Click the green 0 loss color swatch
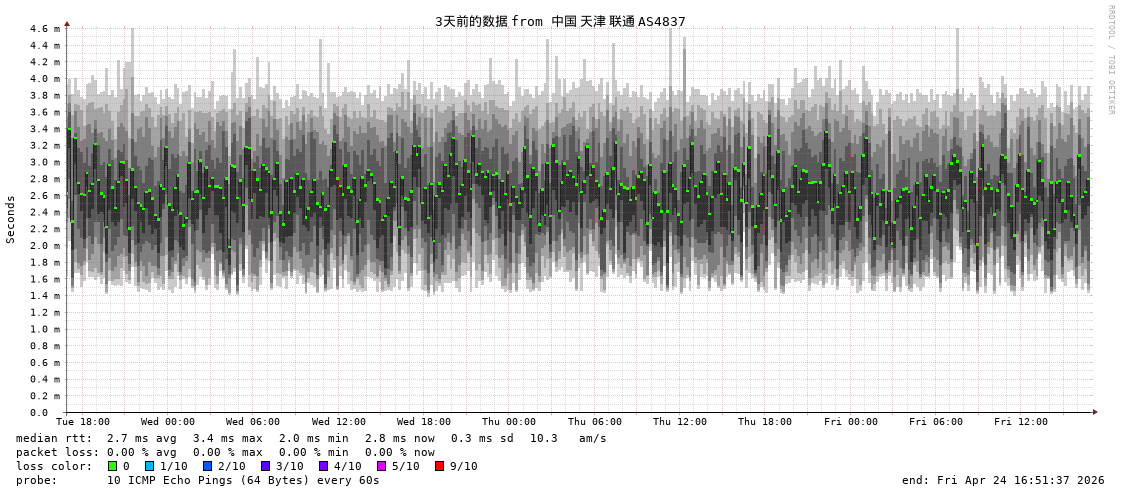The width and height of the screenshot is (1121, 494). pos(112,466)
